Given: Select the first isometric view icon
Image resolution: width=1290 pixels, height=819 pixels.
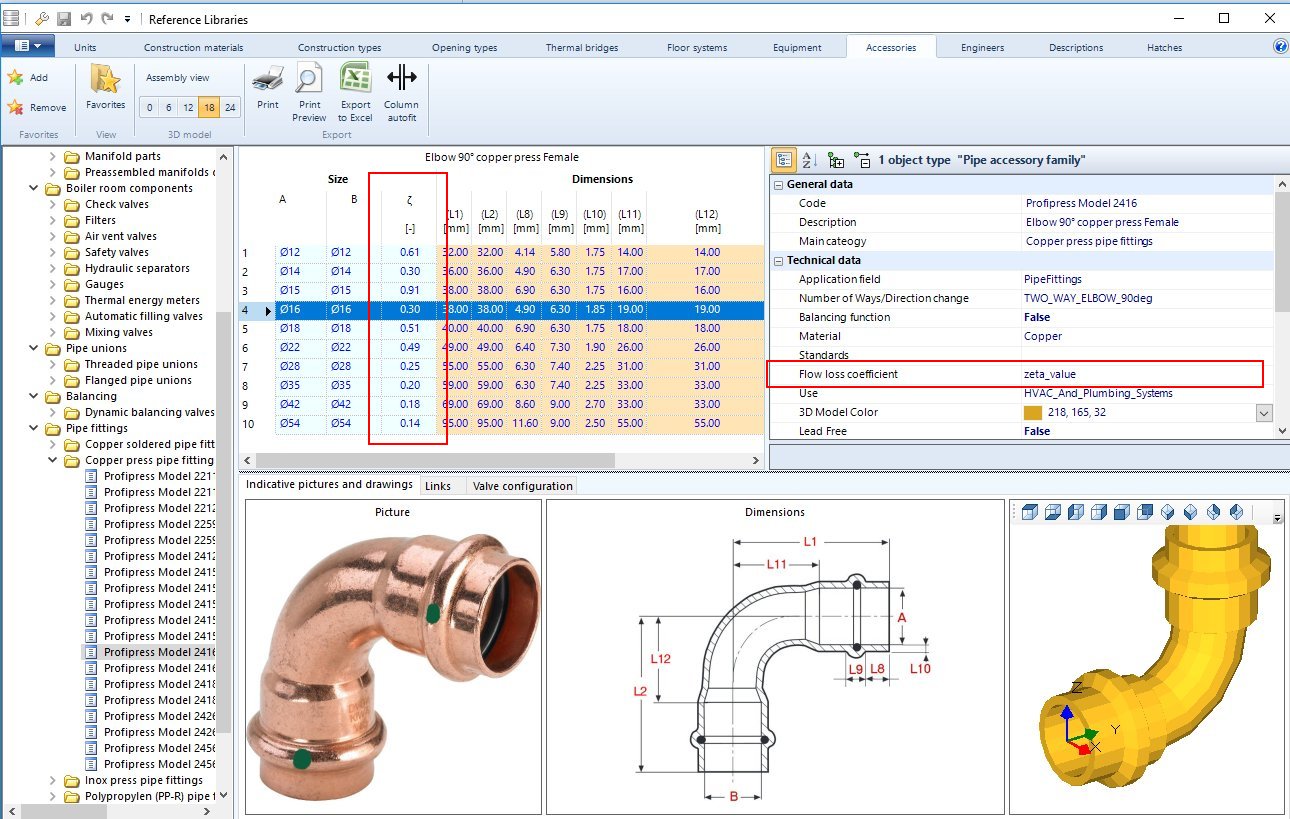Looking at the screenshot, I should click(x=1168, y=512).
